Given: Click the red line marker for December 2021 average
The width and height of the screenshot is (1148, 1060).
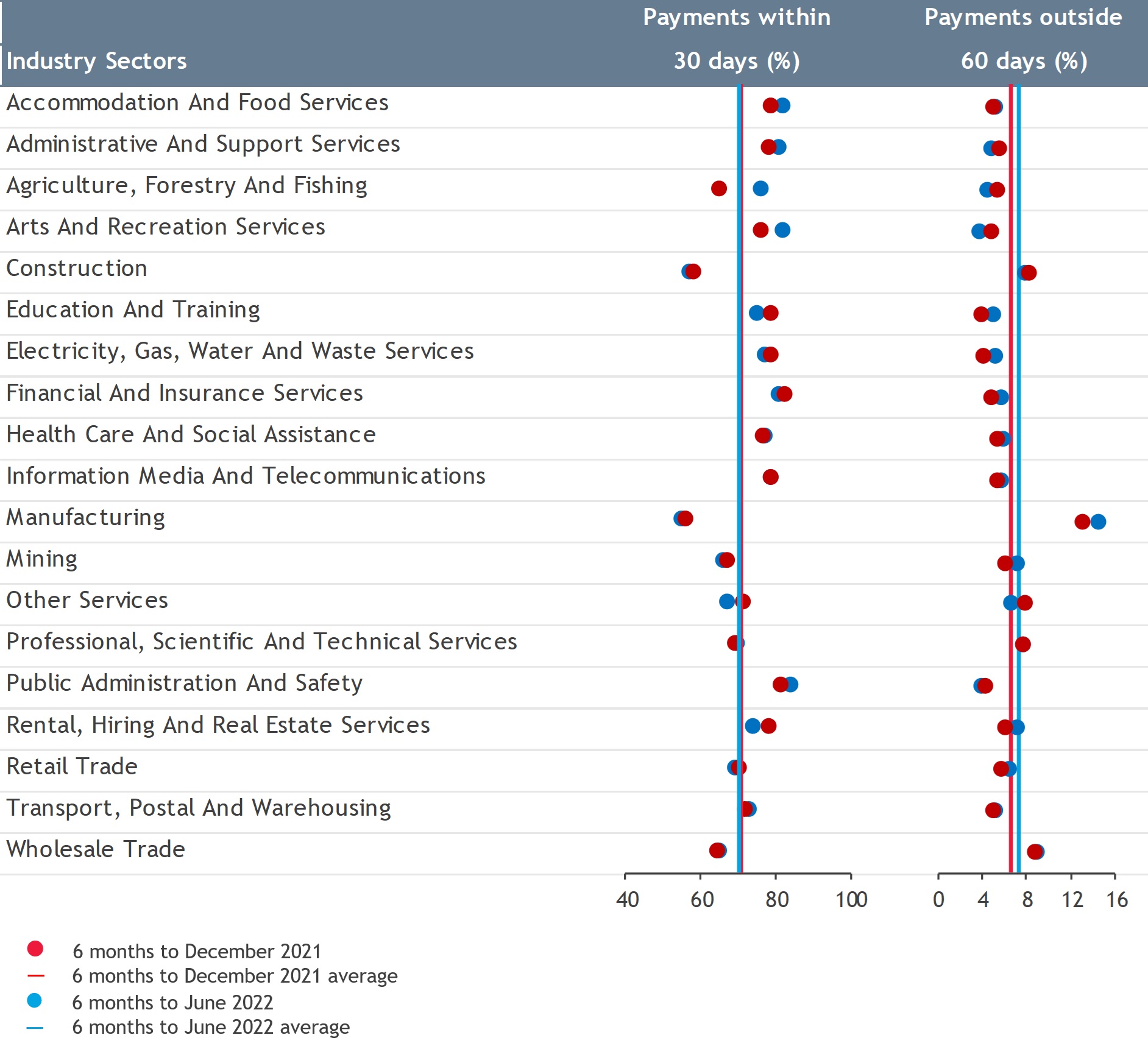Looking at the screenshot, I should coord(36,976).
